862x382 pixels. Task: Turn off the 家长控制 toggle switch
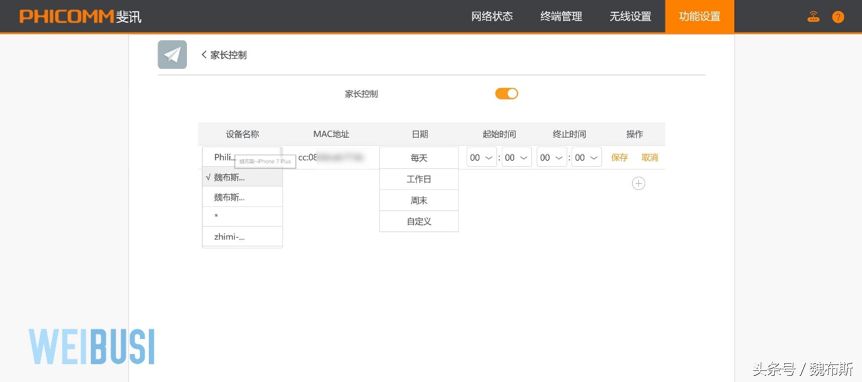coord(506,93)
